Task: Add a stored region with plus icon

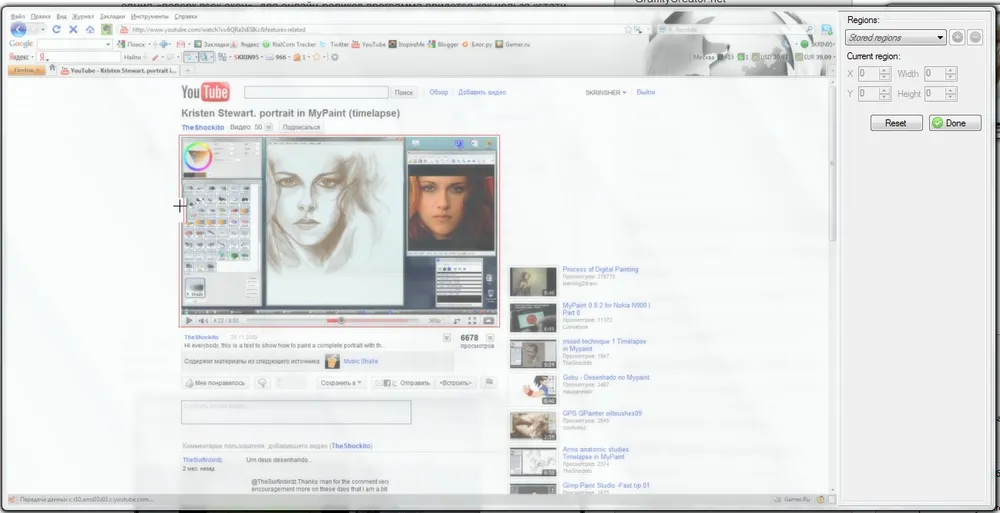Action: 958,37
